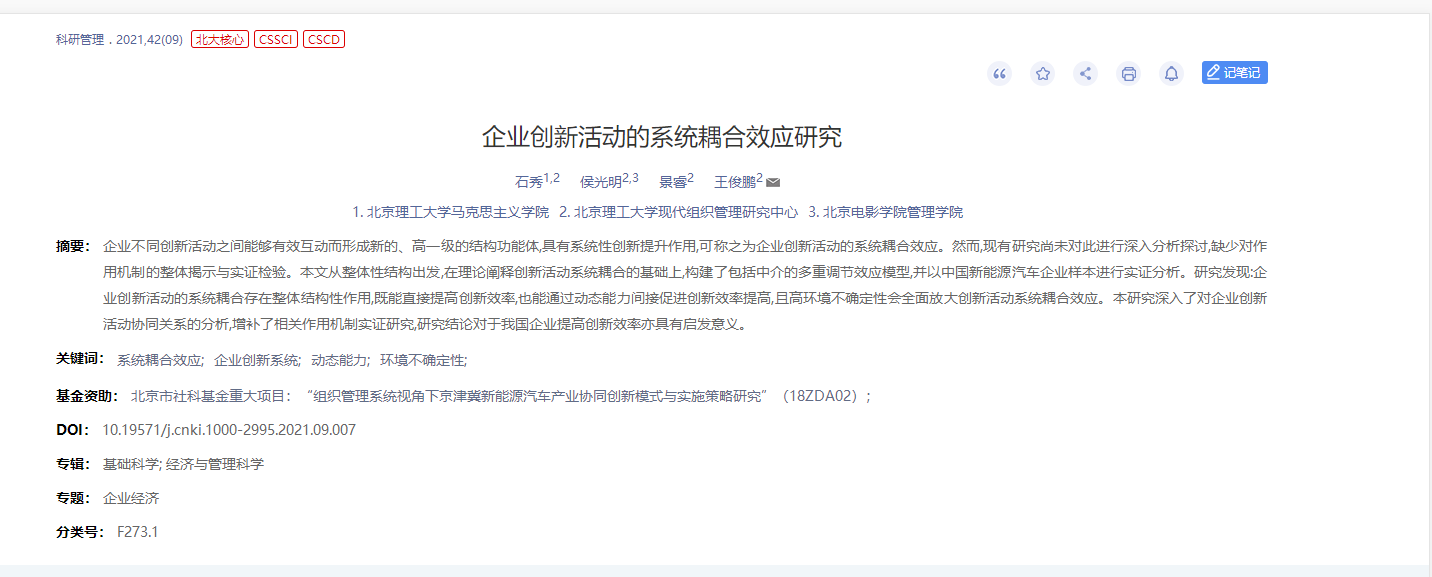Click the bell icon to follow updates

pyautogui.click(x=1171, y=73)
